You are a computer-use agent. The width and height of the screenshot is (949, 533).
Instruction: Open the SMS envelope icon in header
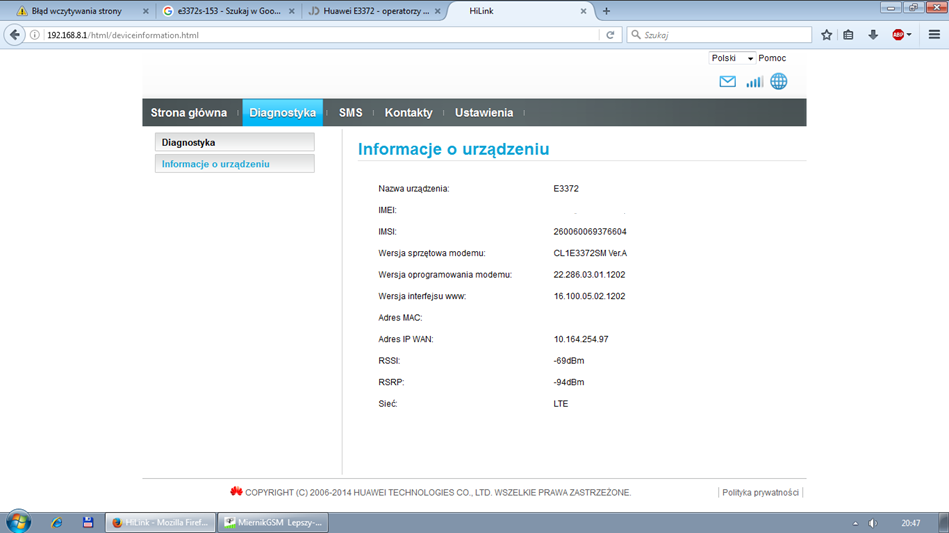(x=727, y=82)
